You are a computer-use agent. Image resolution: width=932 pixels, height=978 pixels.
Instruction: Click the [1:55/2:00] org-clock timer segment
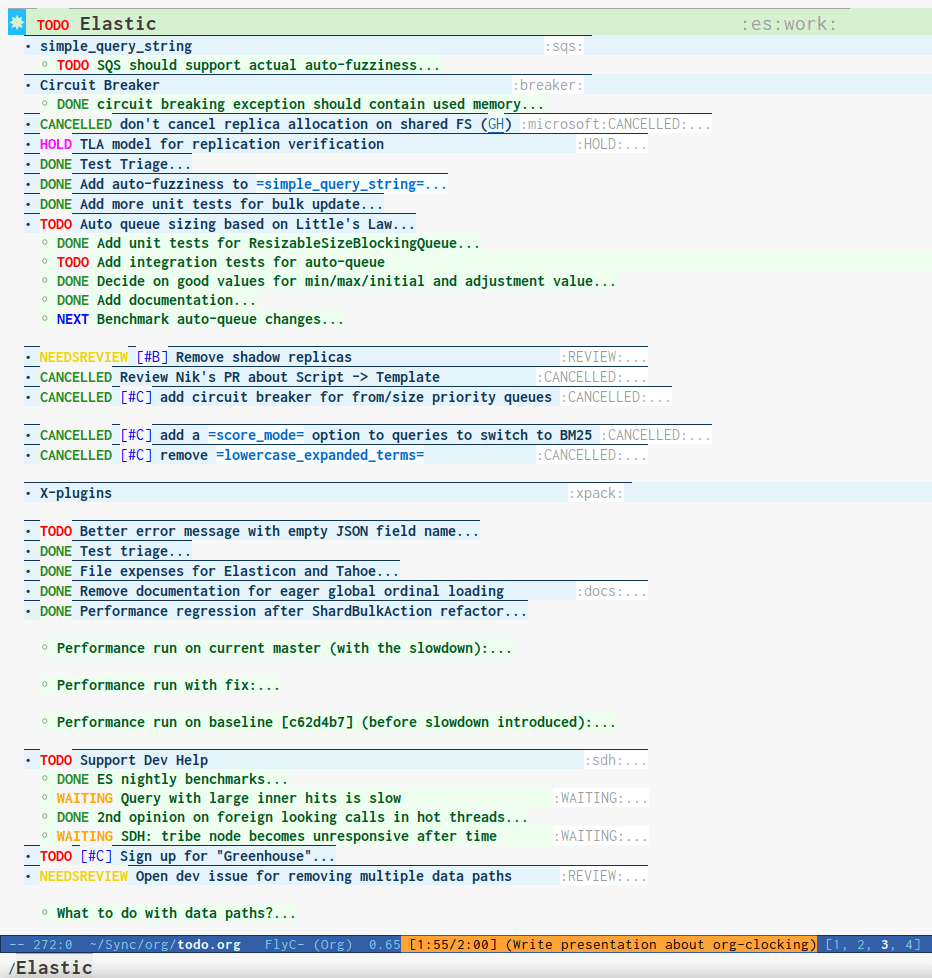(x=453, y=944)
